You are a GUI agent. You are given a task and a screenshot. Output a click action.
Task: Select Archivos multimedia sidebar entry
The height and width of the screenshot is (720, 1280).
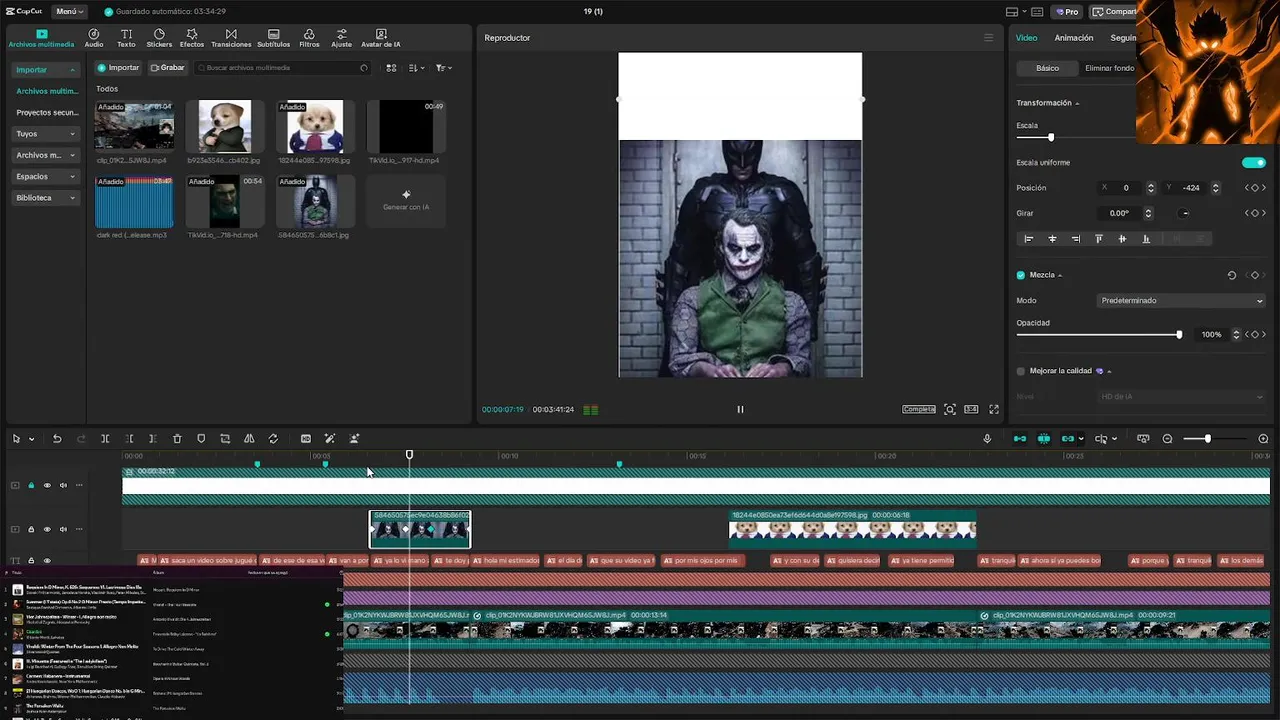click(x=47, y=91)
